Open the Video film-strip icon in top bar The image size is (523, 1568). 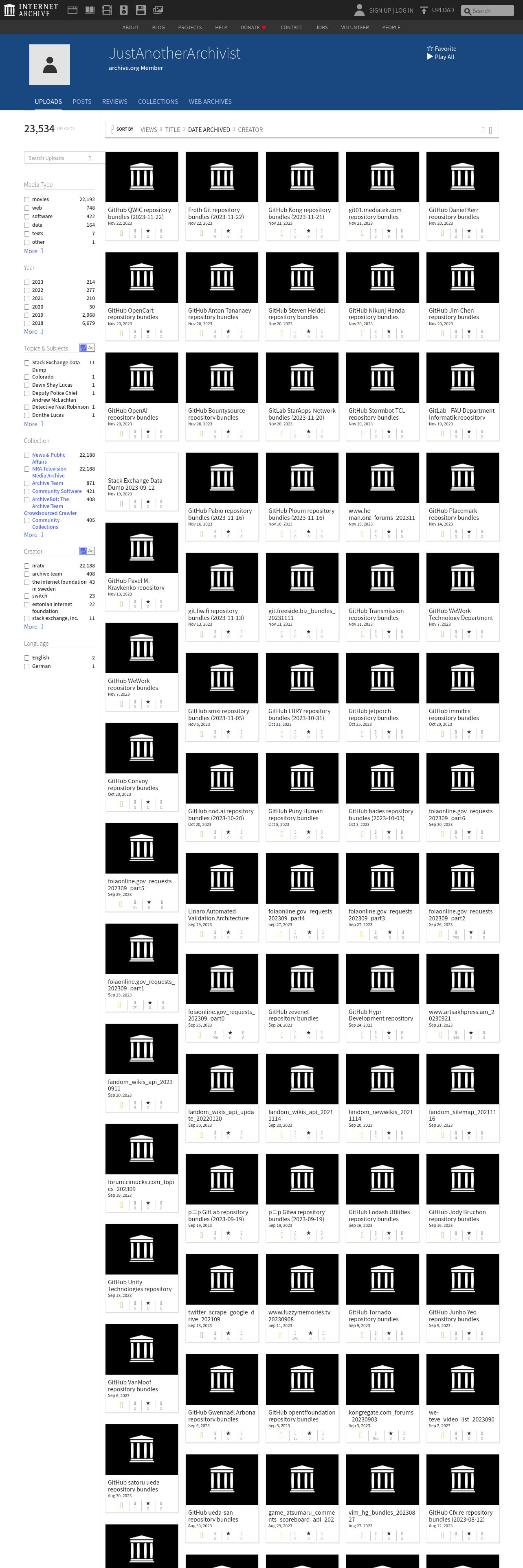pyautogui.click(x=107, y=10)
